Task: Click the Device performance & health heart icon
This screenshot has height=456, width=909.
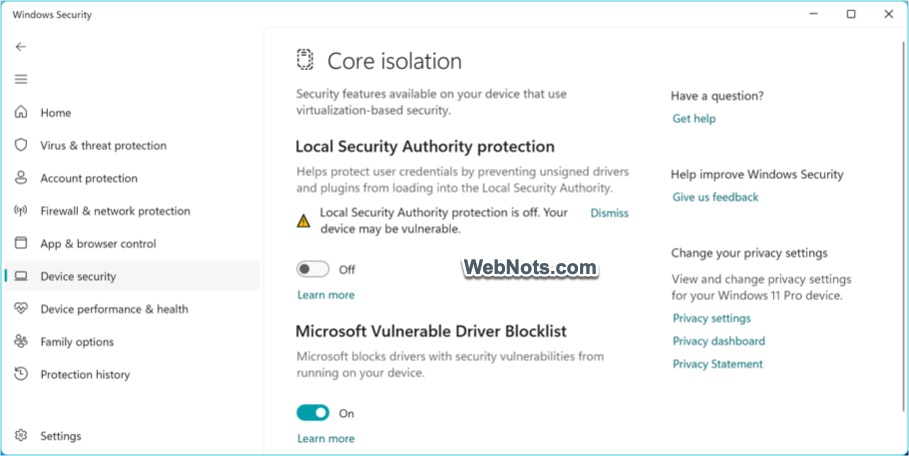Action: pyautogui.click(x=21, y=309)
